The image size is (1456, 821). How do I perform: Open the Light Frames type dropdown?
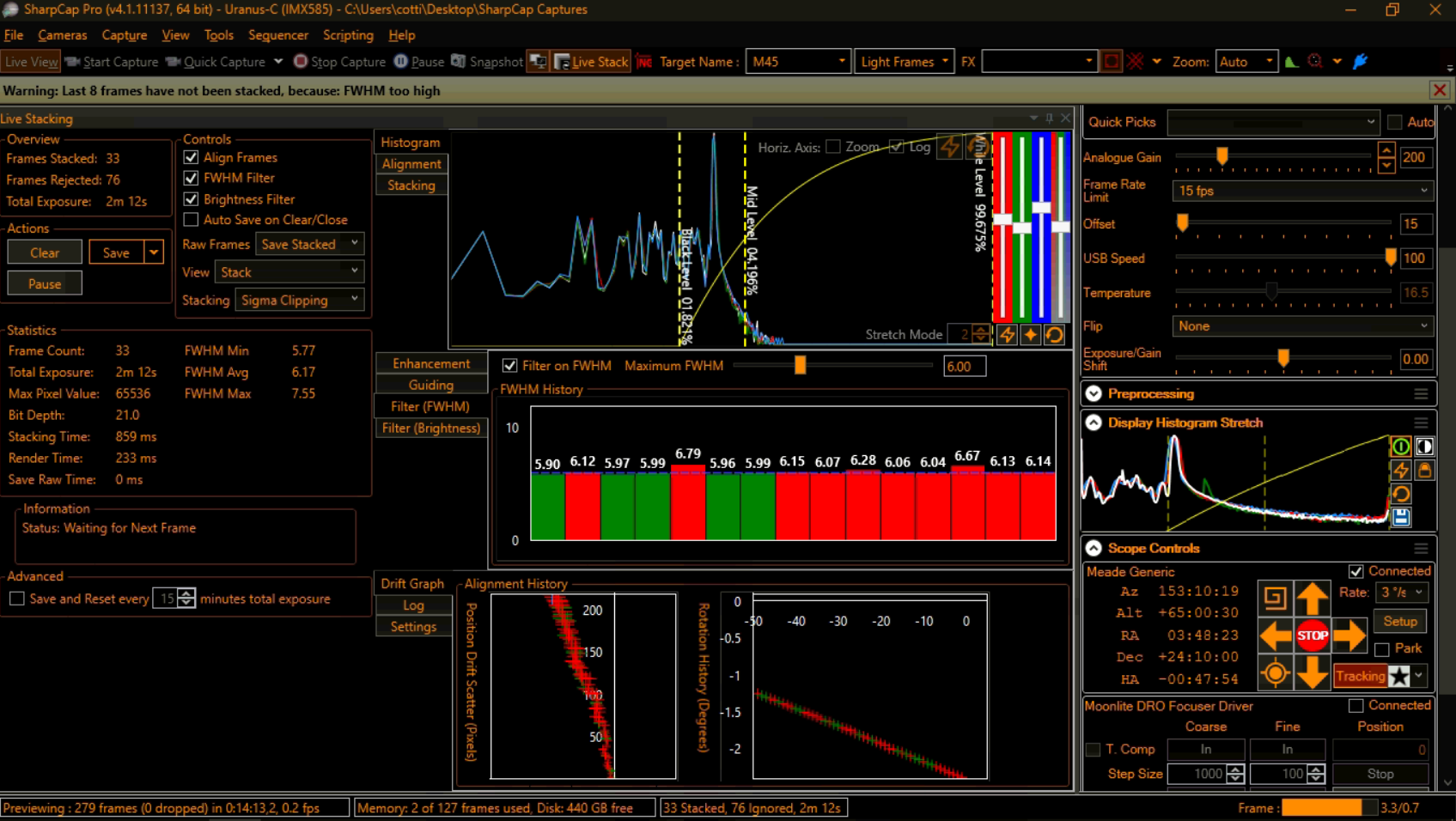(x=904, y=62)
